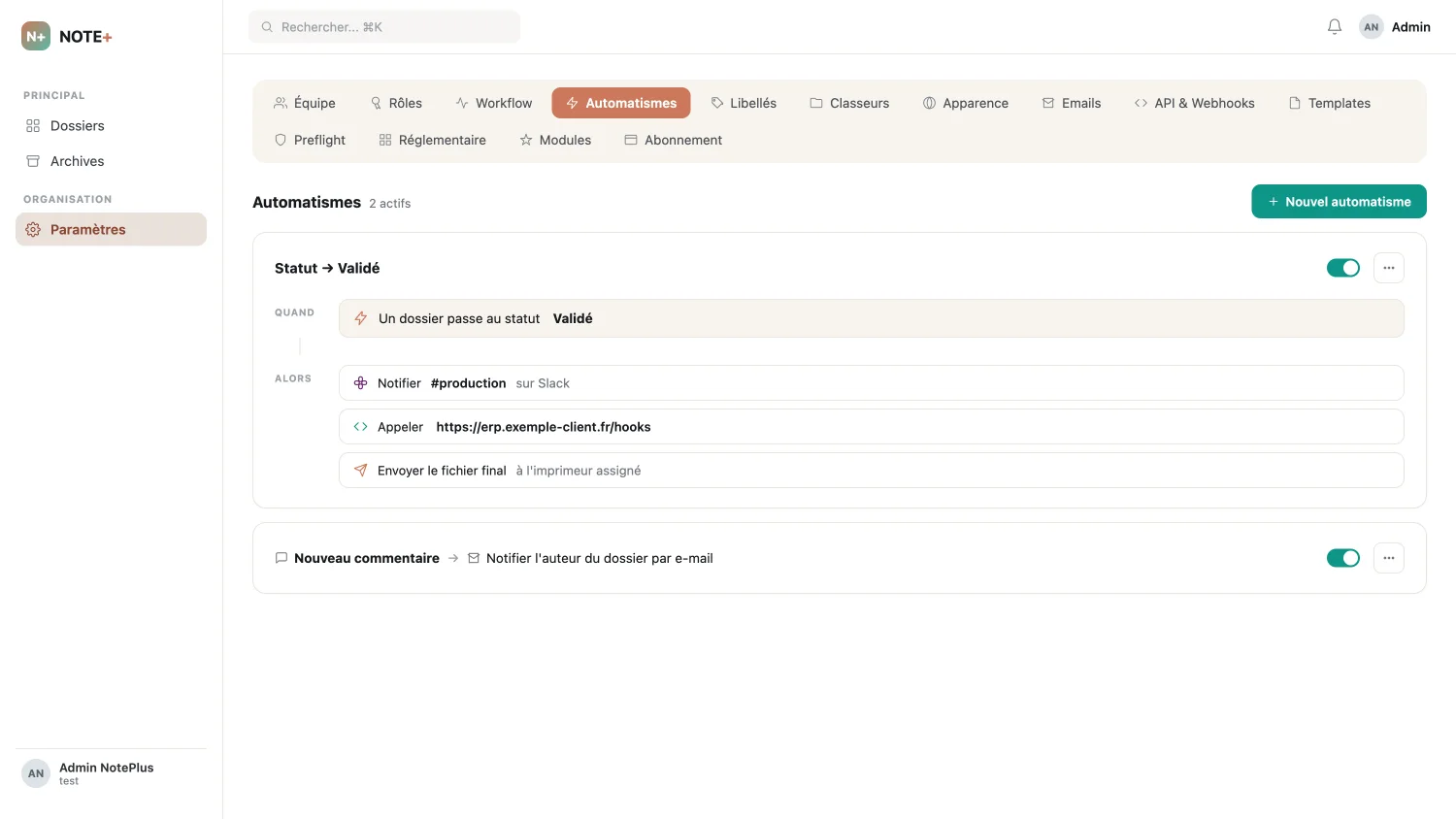Screen dimensions: 1456x819
Task: Click the Admin NotePlus avatar at sidebar bottom
Action: tap(36, 773)
